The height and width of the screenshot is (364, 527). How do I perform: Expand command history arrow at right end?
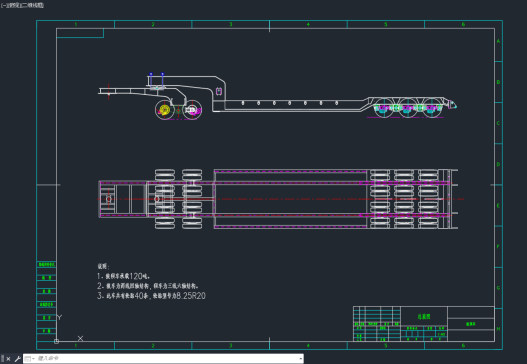[300, 359]
